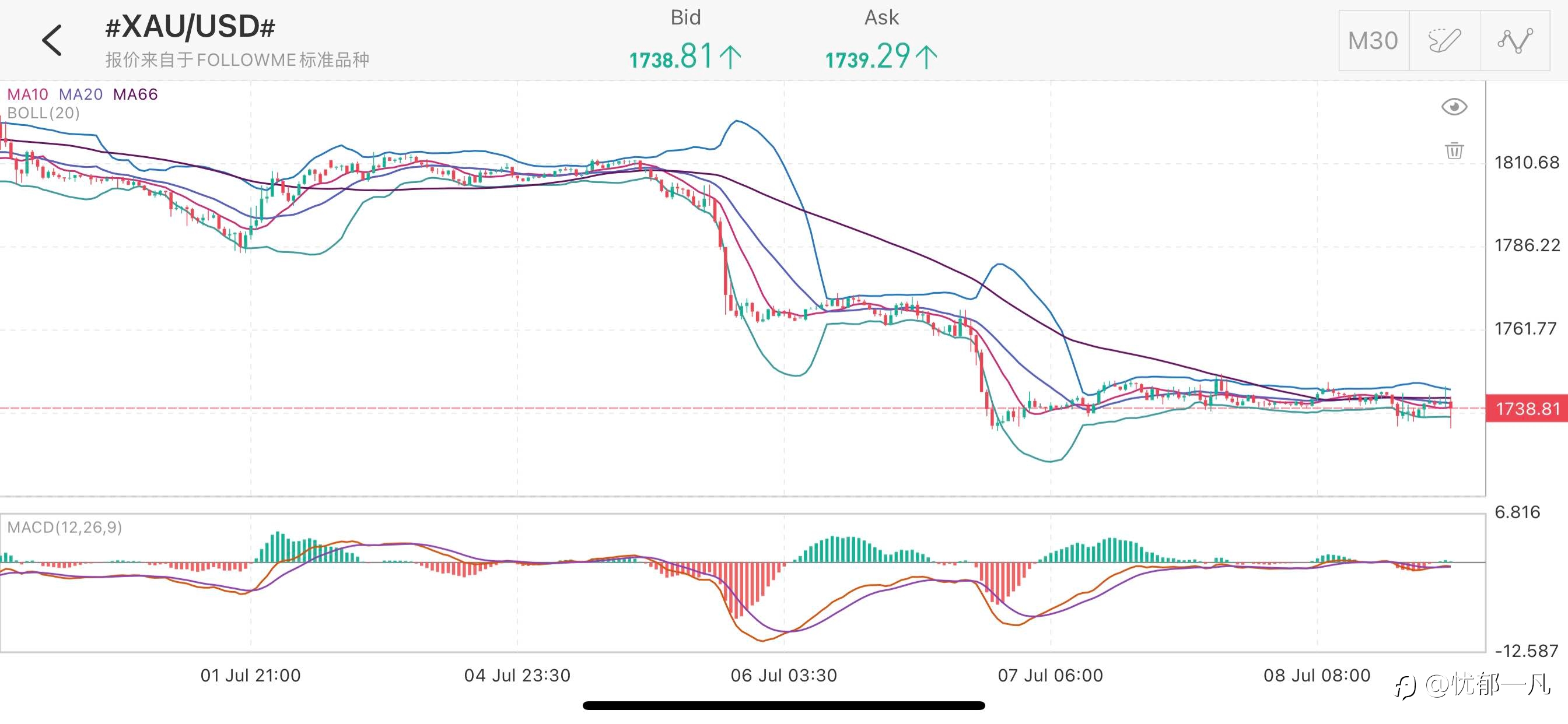Delete drawings with the trash icon

[x=1454, y=150]
